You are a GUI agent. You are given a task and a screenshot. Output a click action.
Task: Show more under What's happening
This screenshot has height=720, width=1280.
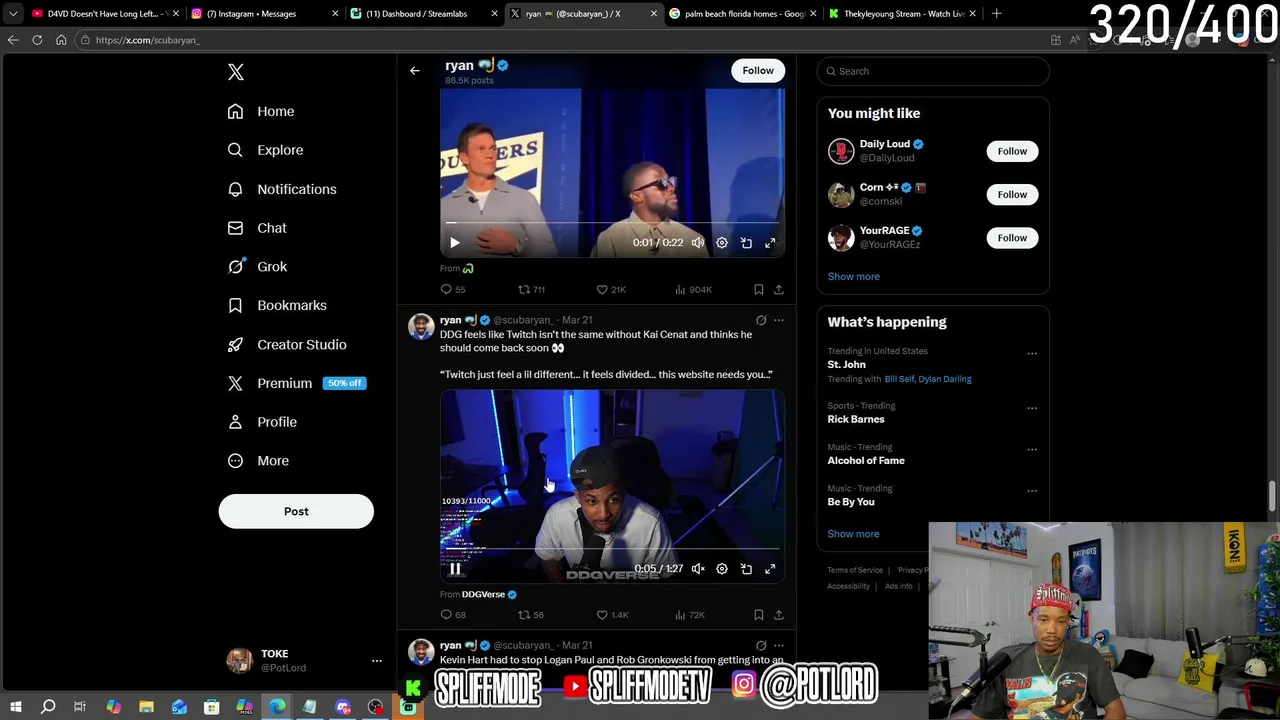tap(853, 534)
